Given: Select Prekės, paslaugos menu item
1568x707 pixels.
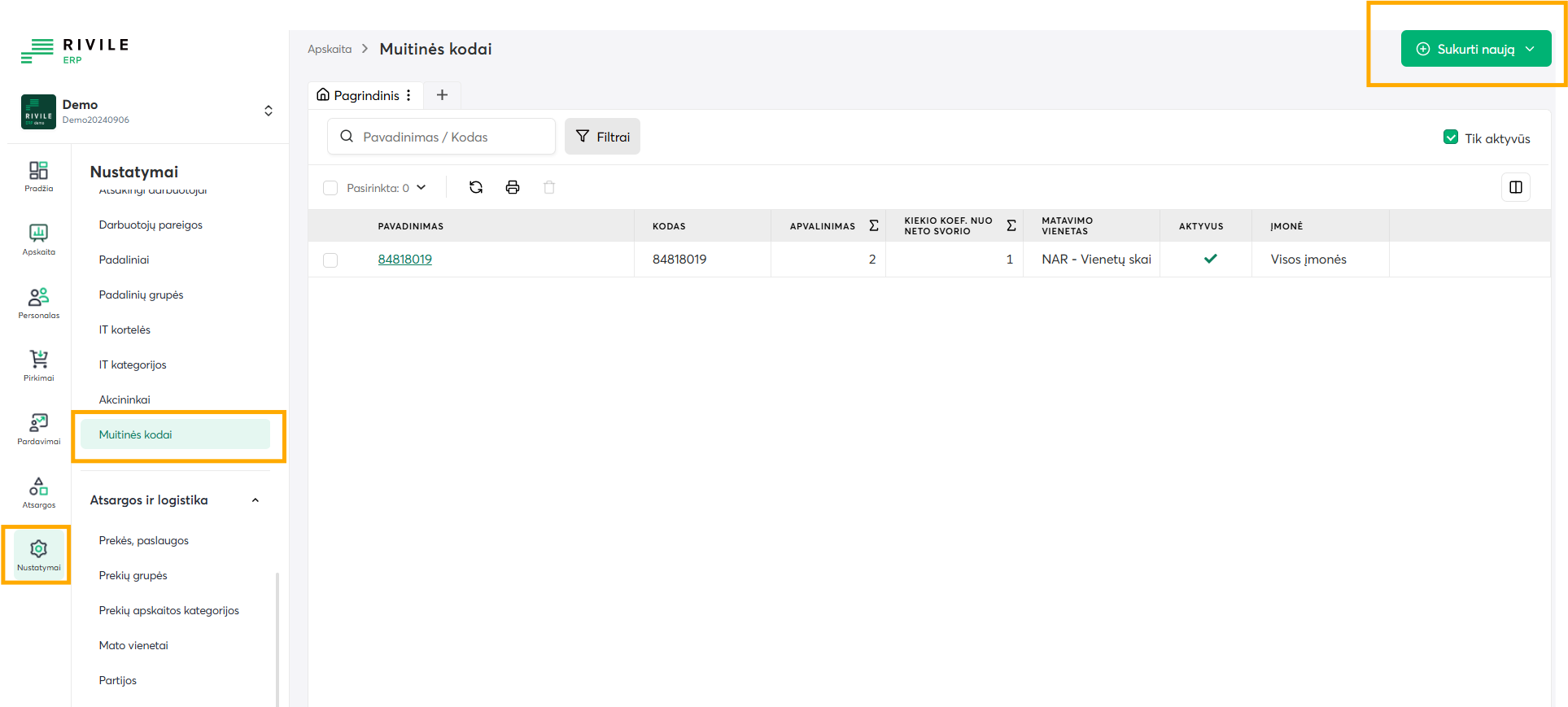Looking at the screenshot, I should pyautogui.click(x=144, y=540).
